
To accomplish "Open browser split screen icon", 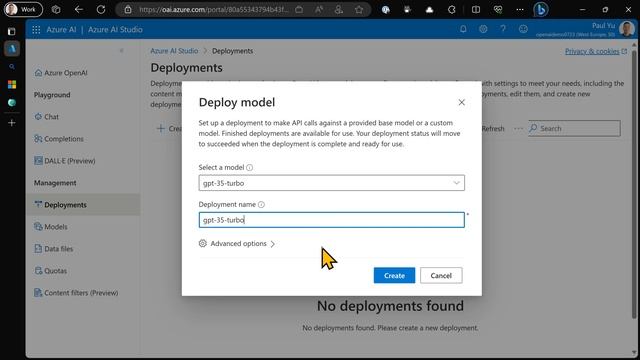I will (476, 9).
